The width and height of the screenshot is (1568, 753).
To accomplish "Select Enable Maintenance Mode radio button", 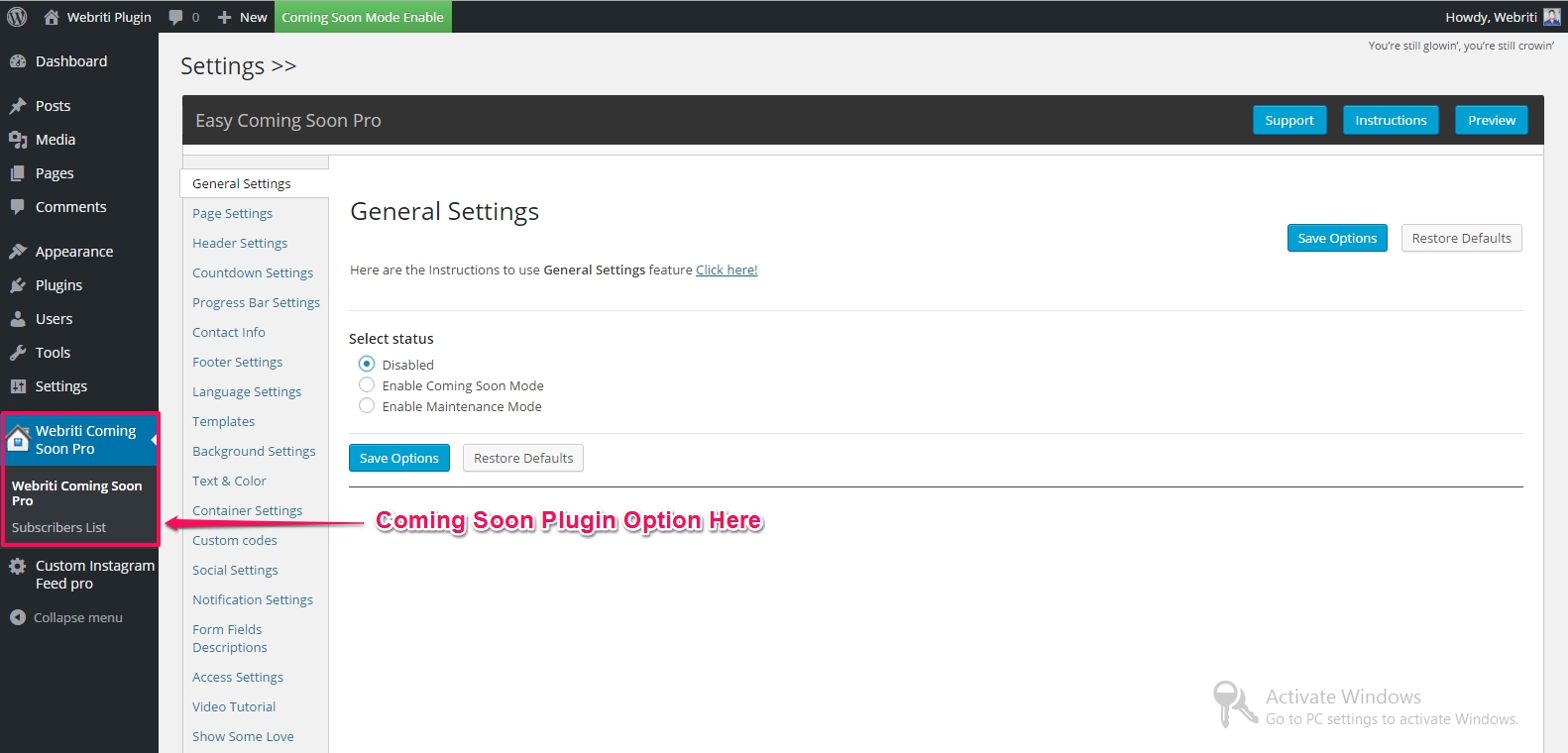I will pos(367,405).
